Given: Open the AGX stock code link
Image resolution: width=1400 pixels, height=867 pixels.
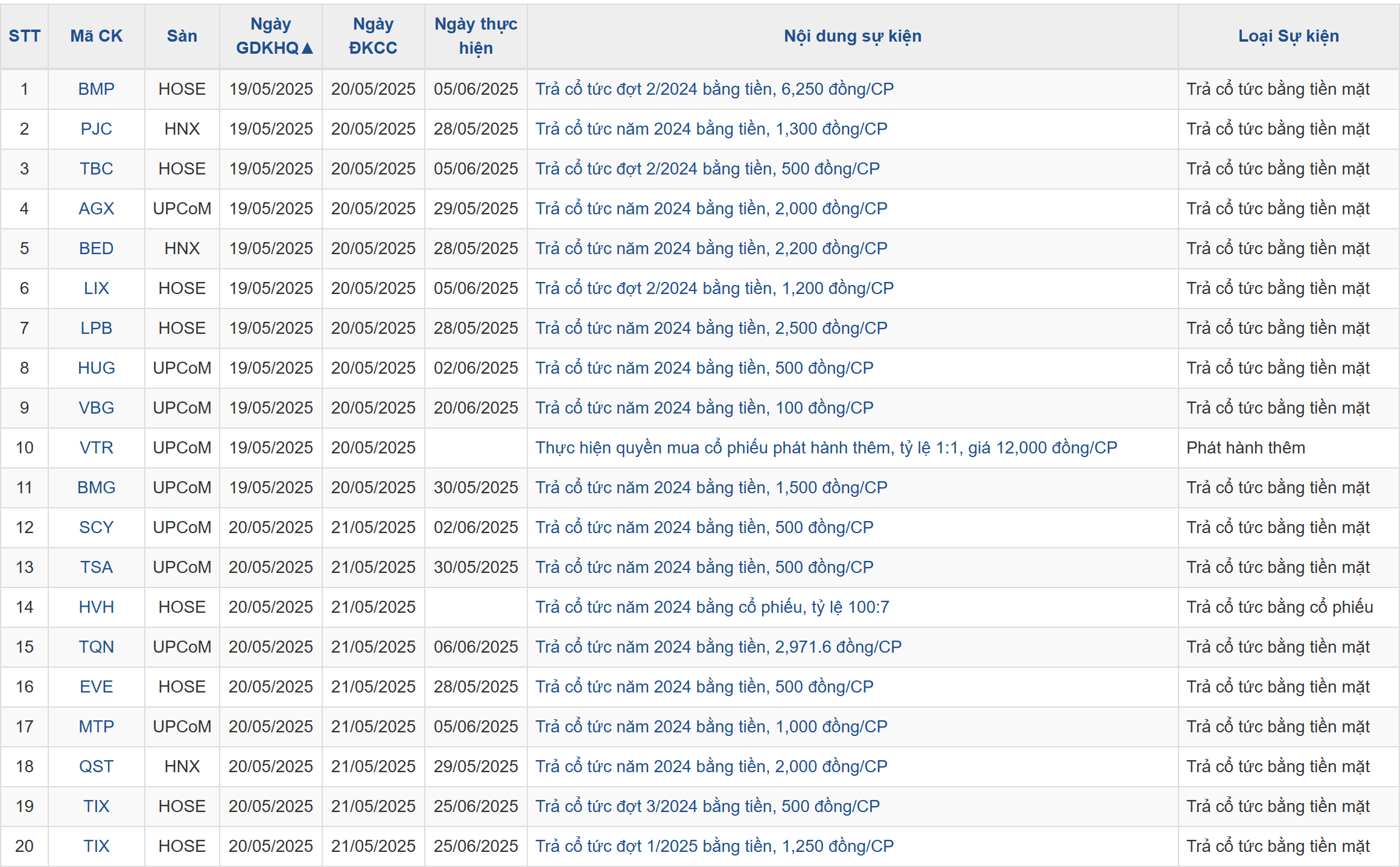Looking at the screenshot, I should coord(97,208).
